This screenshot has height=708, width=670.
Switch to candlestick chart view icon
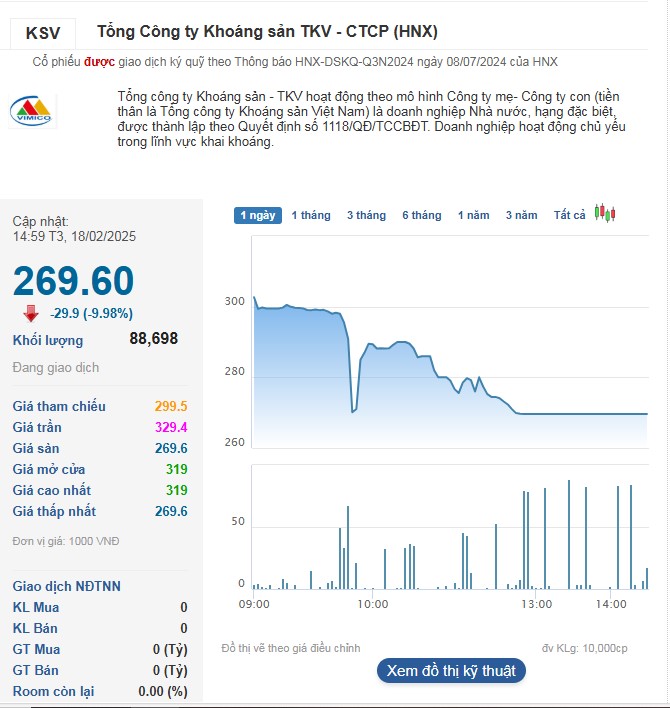[x=604, y=213]
